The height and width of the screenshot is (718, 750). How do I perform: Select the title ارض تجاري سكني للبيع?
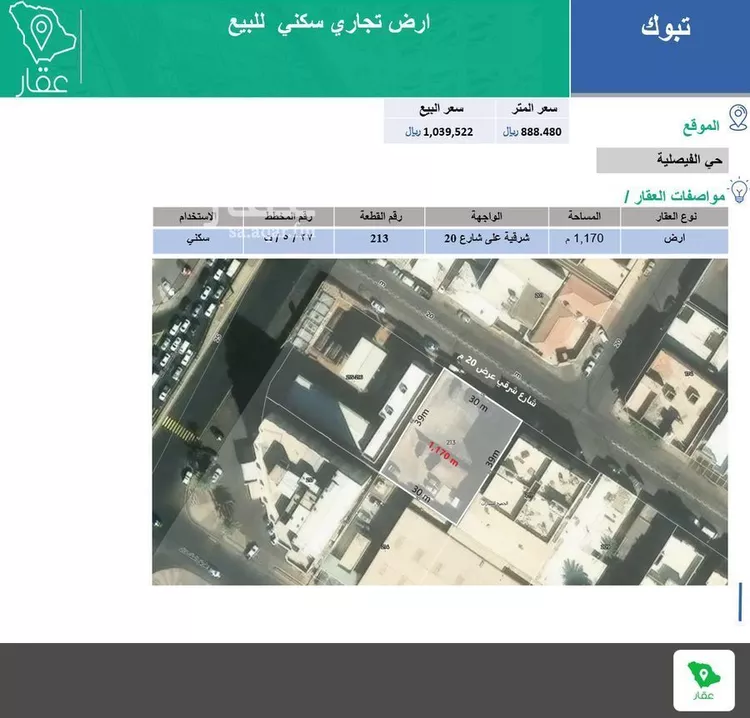point(329,24)
